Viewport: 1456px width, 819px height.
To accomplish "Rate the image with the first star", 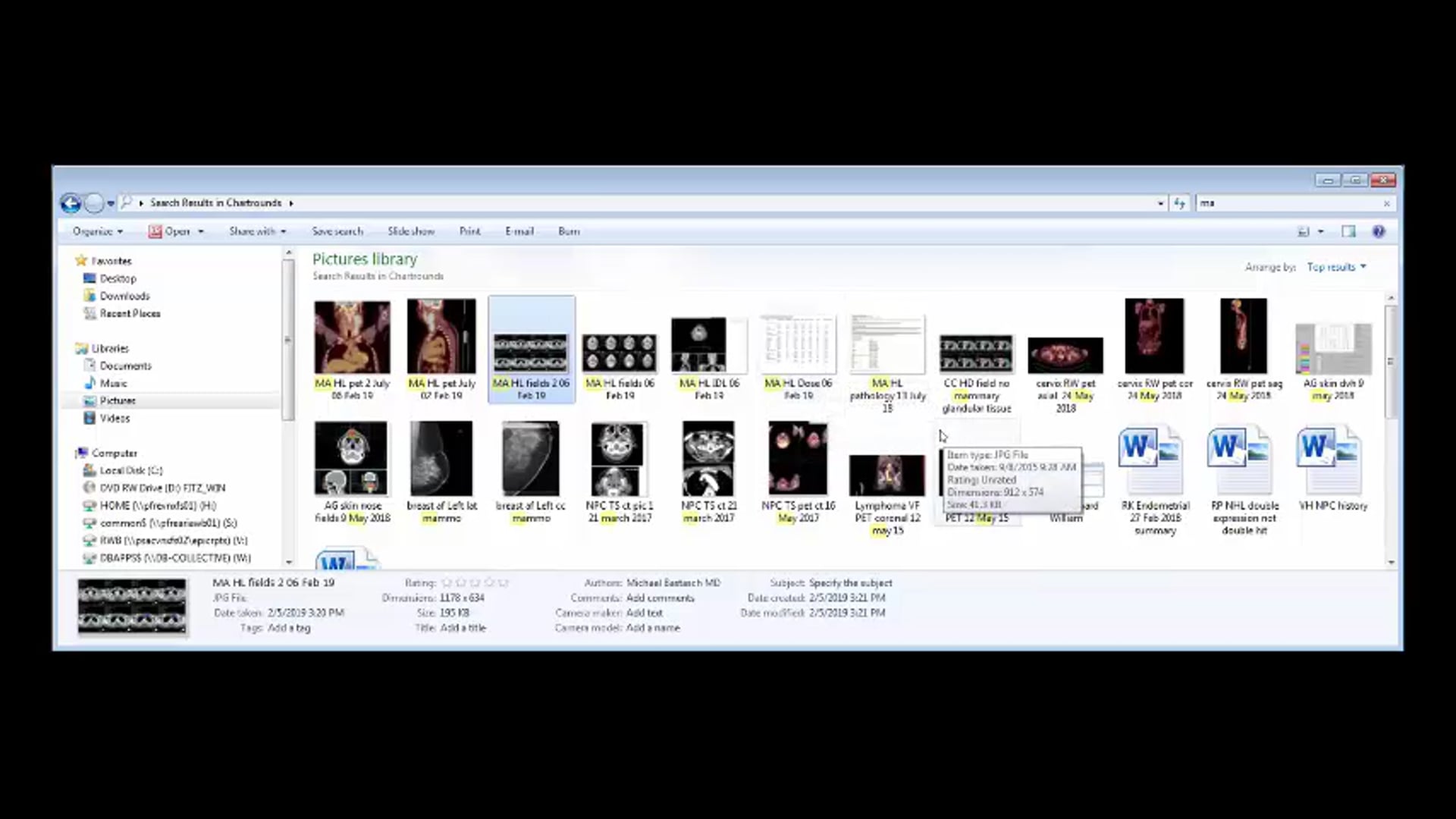I will pos(447,583).
